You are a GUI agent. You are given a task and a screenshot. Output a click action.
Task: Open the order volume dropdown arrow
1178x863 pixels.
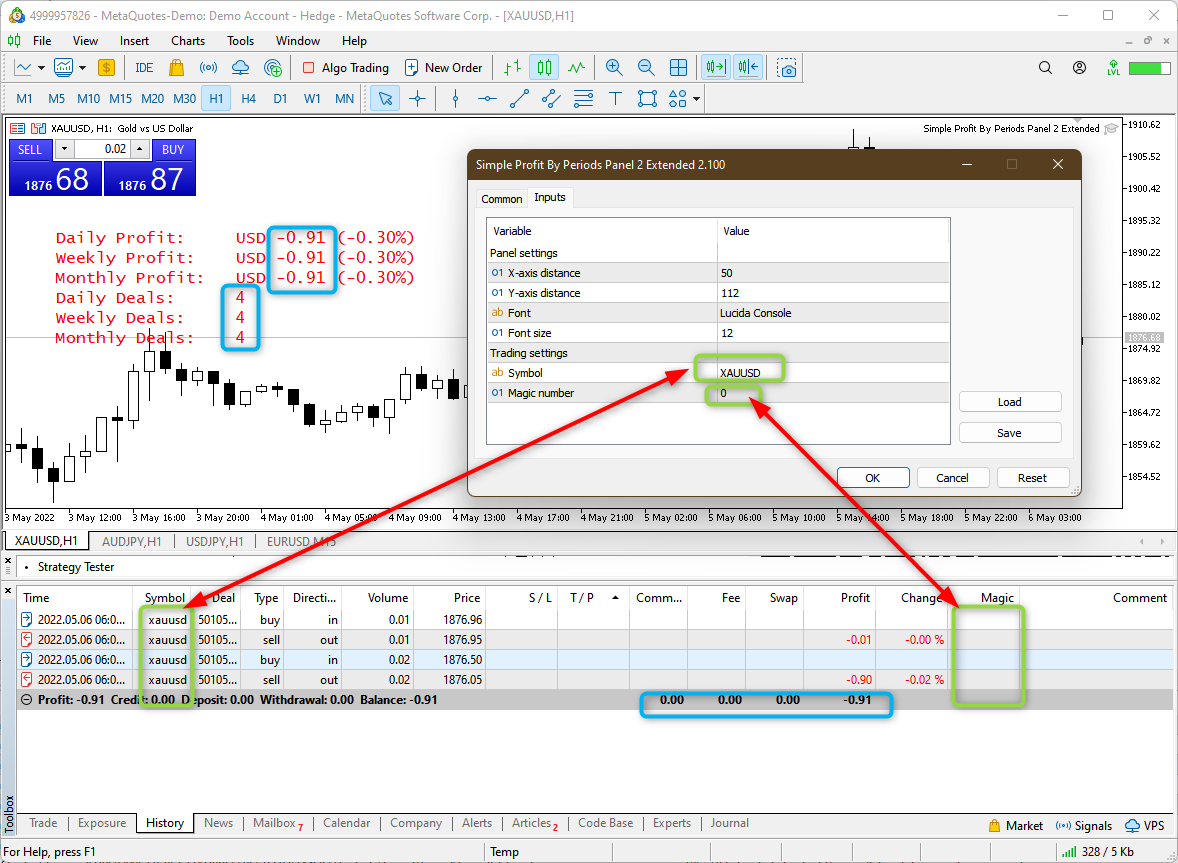coord(64,148)
